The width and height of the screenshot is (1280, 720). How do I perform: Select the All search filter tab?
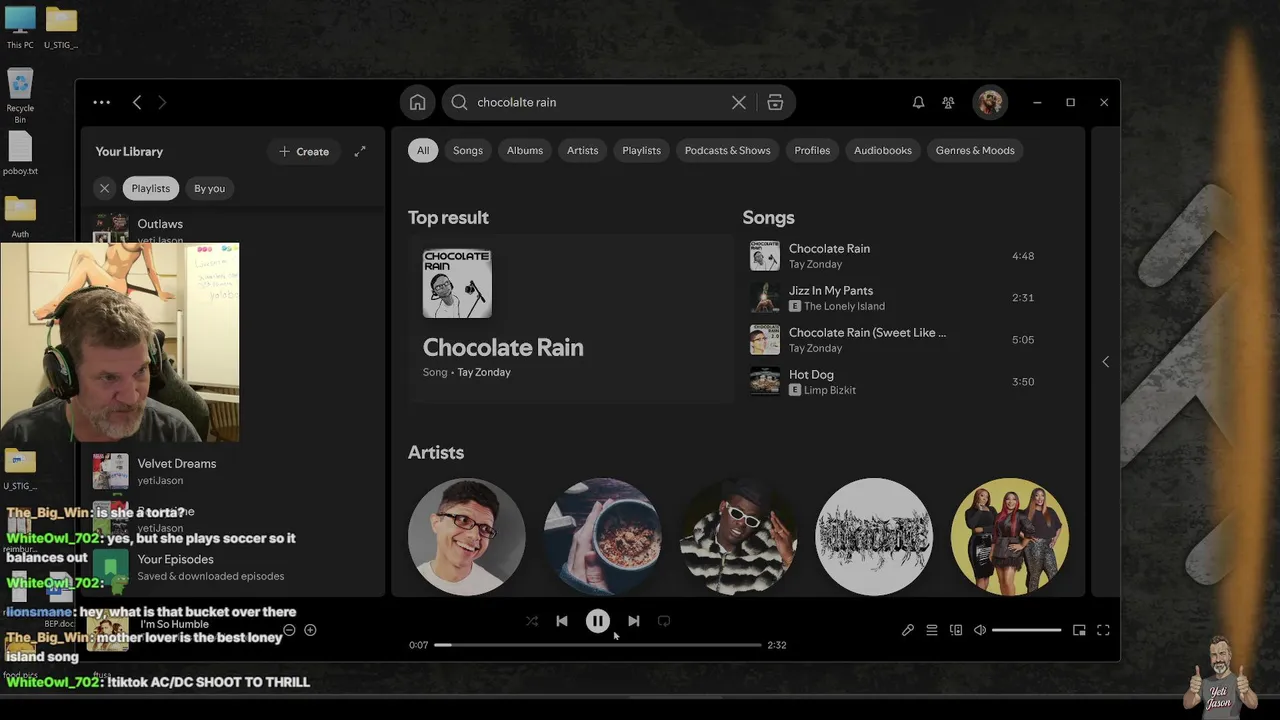[423, 150]
